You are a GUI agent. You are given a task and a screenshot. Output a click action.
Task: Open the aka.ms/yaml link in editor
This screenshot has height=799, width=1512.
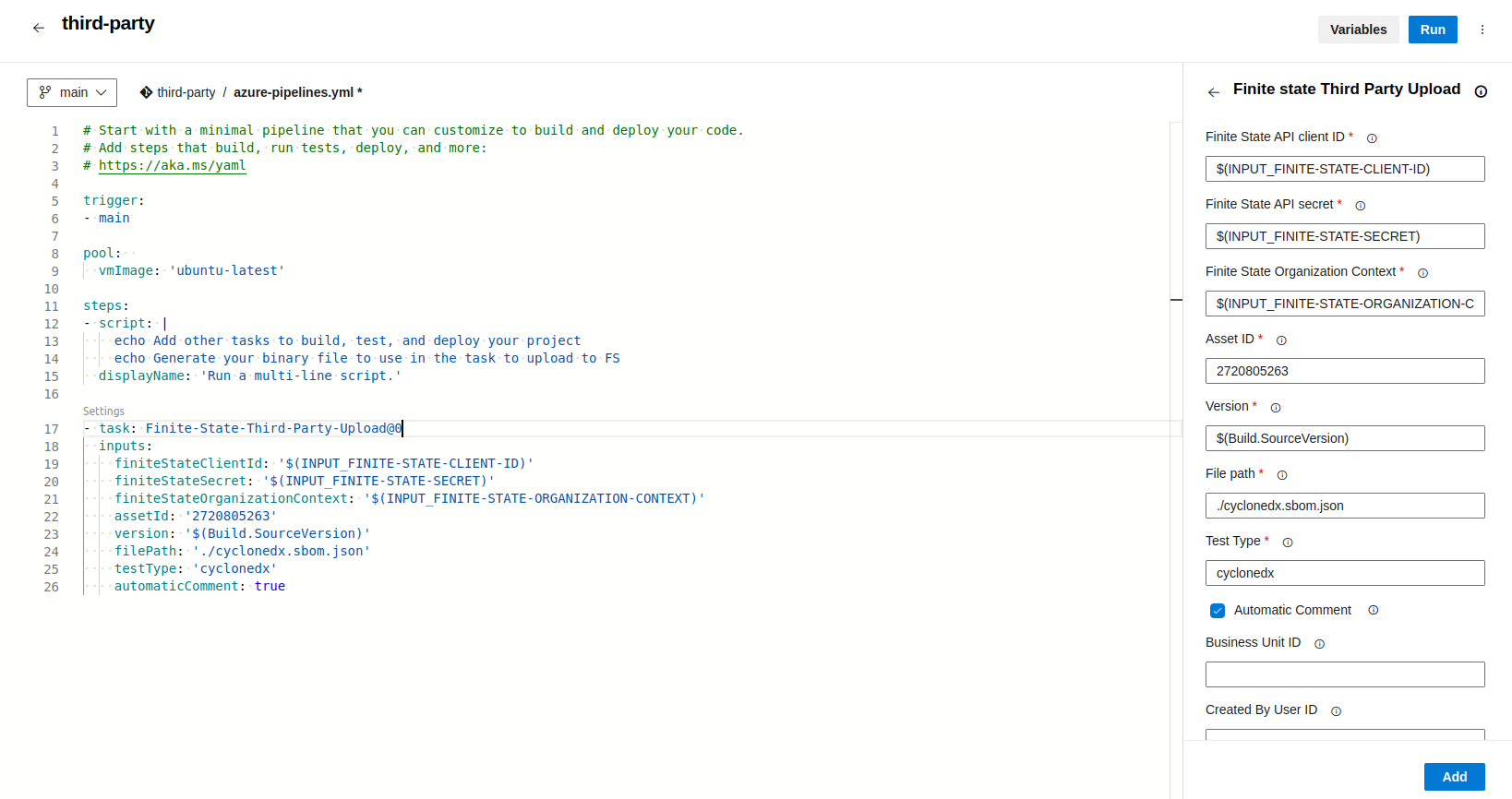pos(173,165)
